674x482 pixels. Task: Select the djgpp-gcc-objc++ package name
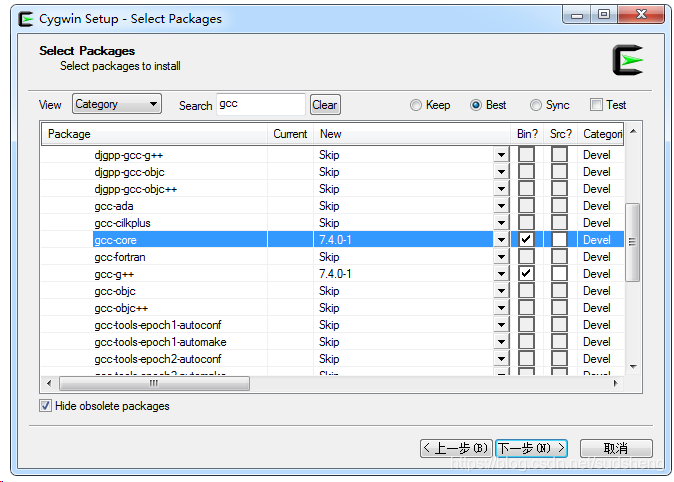[135, 189]
